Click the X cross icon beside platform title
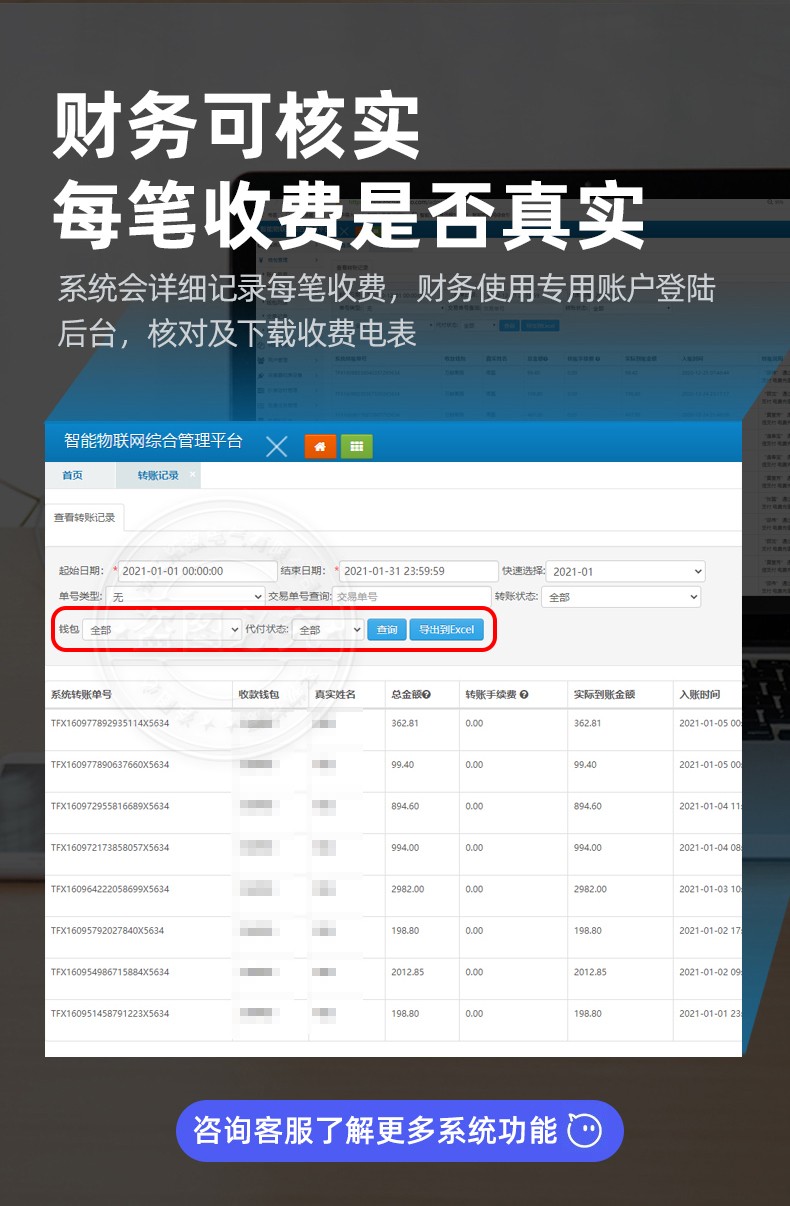The width and height of the screenshot is (790, 1206). [x=277, y=447]
